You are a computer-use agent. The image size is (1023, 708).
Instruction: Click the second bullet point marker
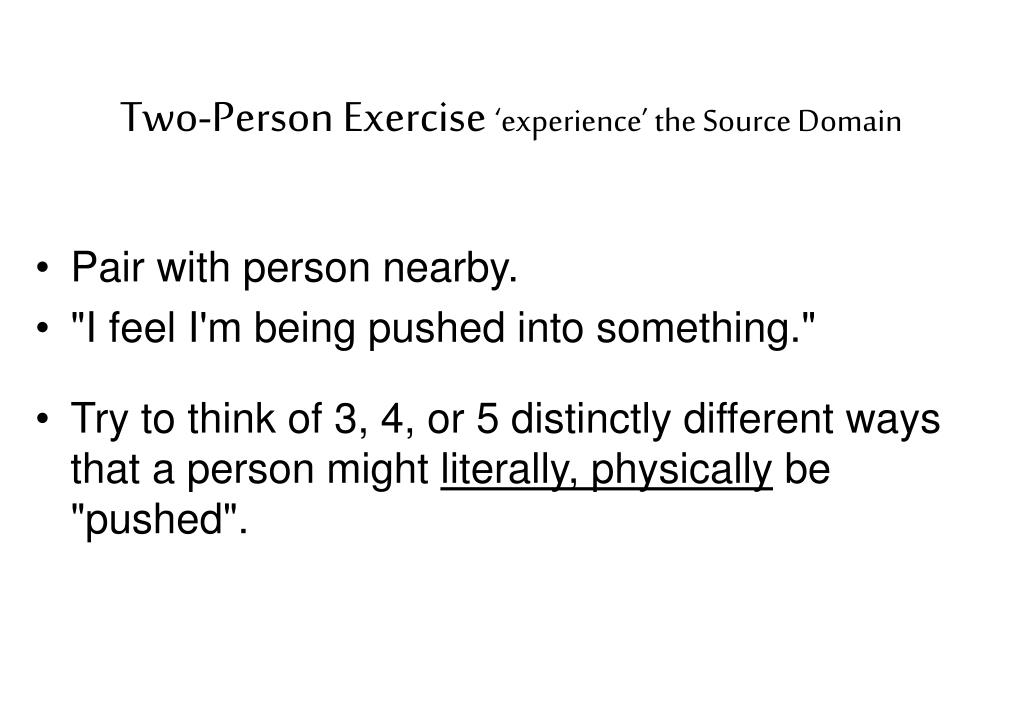coord(43,328)
